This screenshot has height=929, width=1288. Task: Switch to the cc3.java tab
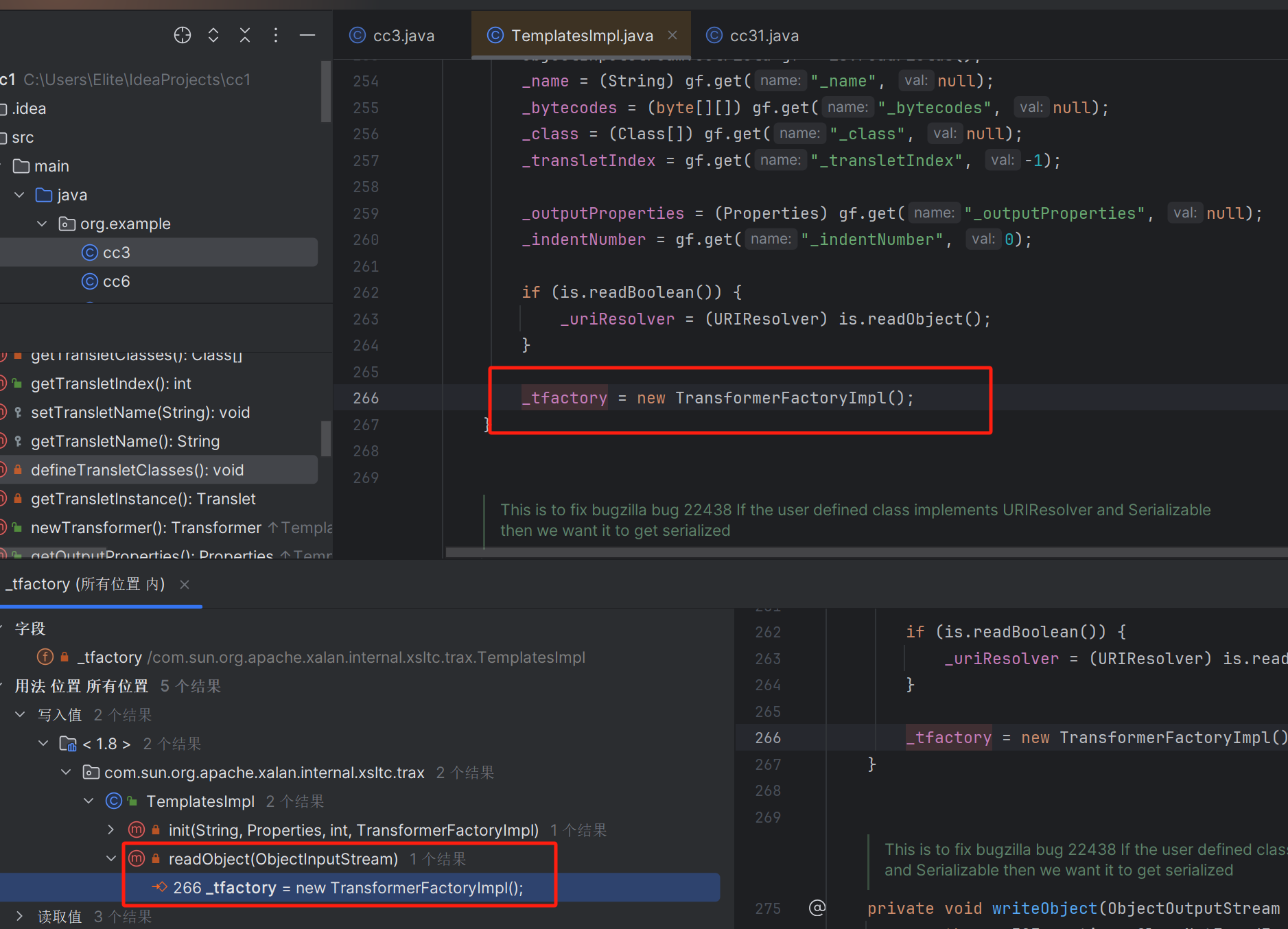pos(393,36)
